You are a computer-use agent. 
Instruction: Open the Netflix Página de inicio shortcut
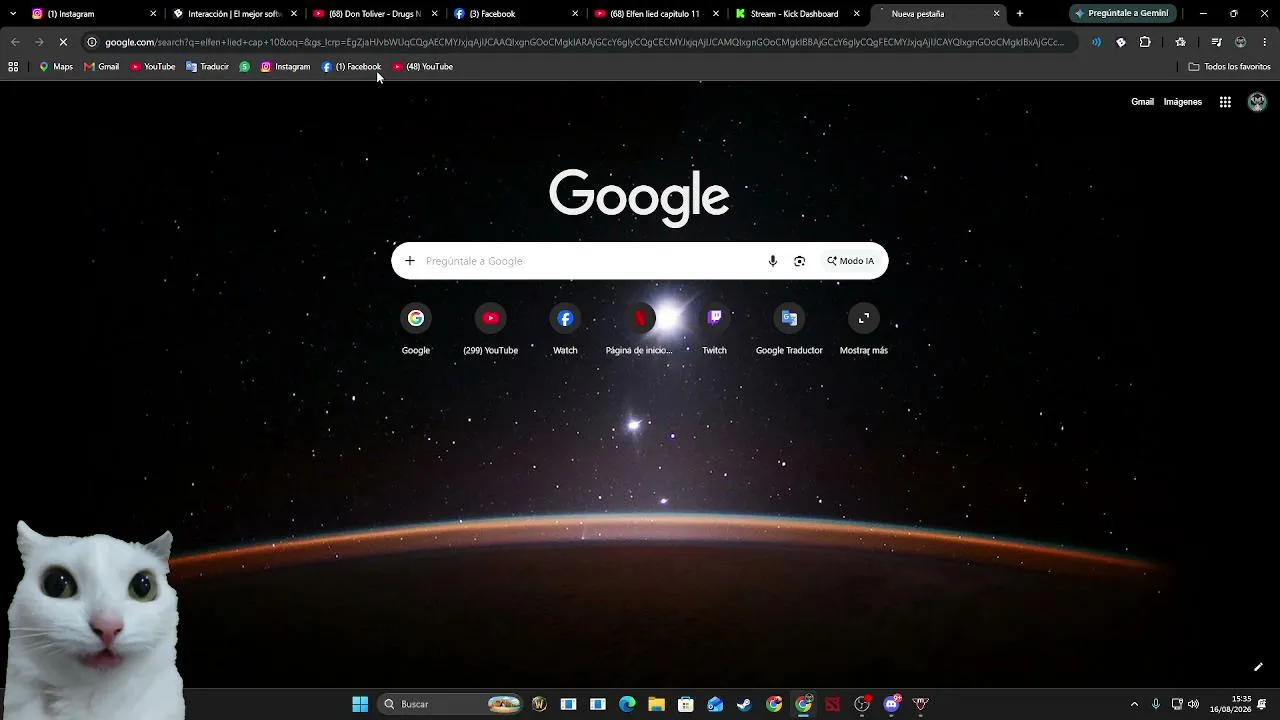pos(639,330)
